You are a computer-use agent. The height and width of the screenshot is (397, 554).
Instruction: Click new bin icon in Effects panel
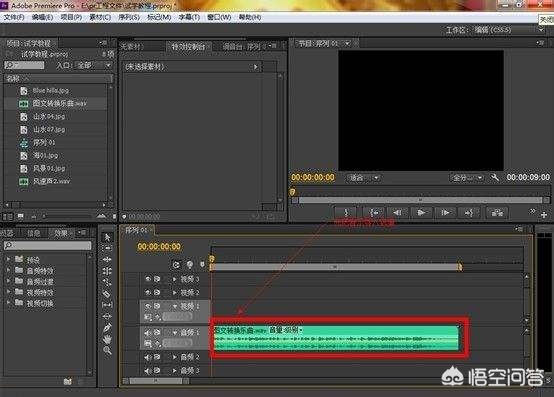click(x=67, y=381)
